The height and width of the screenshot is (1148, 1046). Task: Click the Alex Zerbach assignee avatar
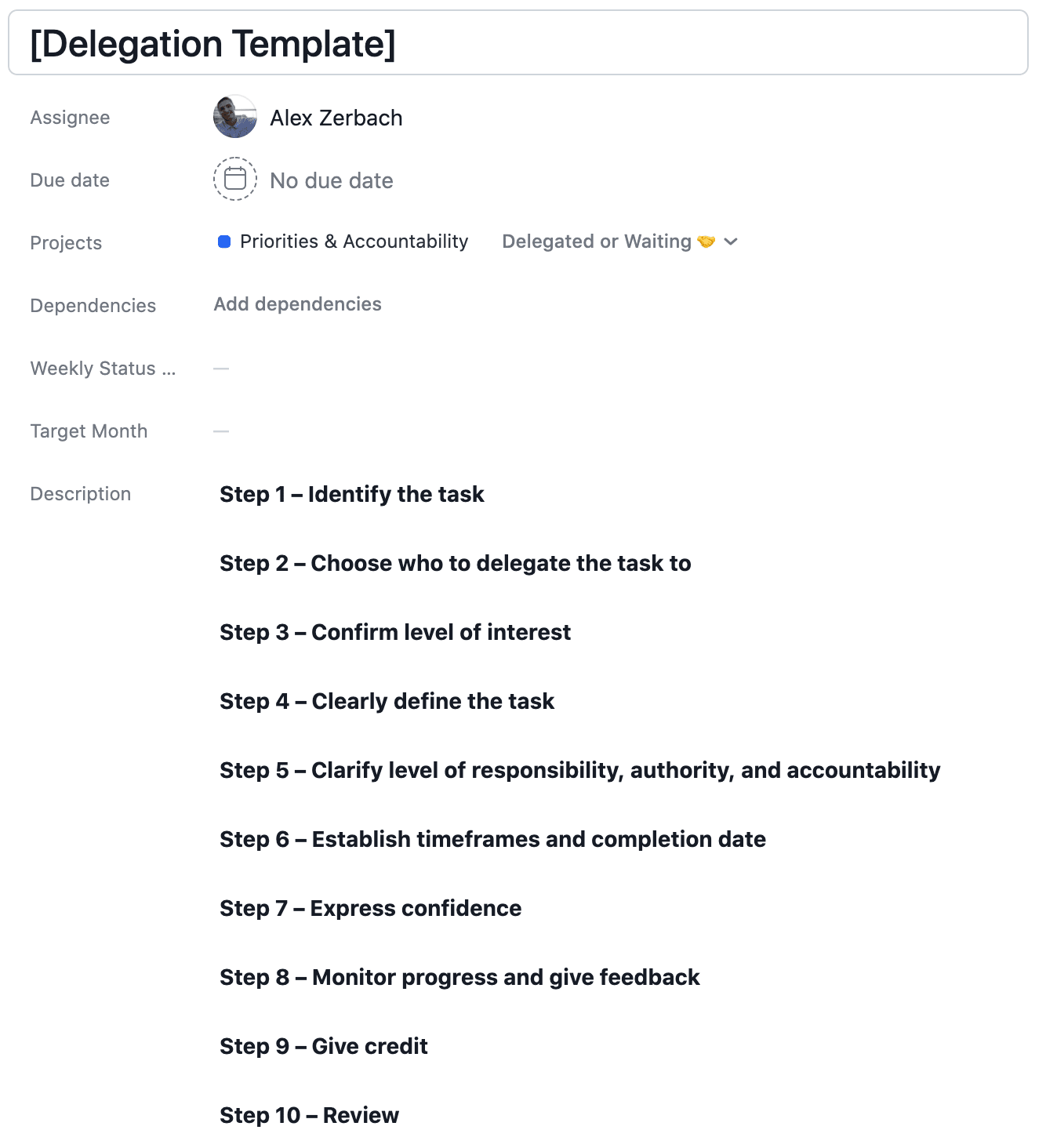coord(235,117)
